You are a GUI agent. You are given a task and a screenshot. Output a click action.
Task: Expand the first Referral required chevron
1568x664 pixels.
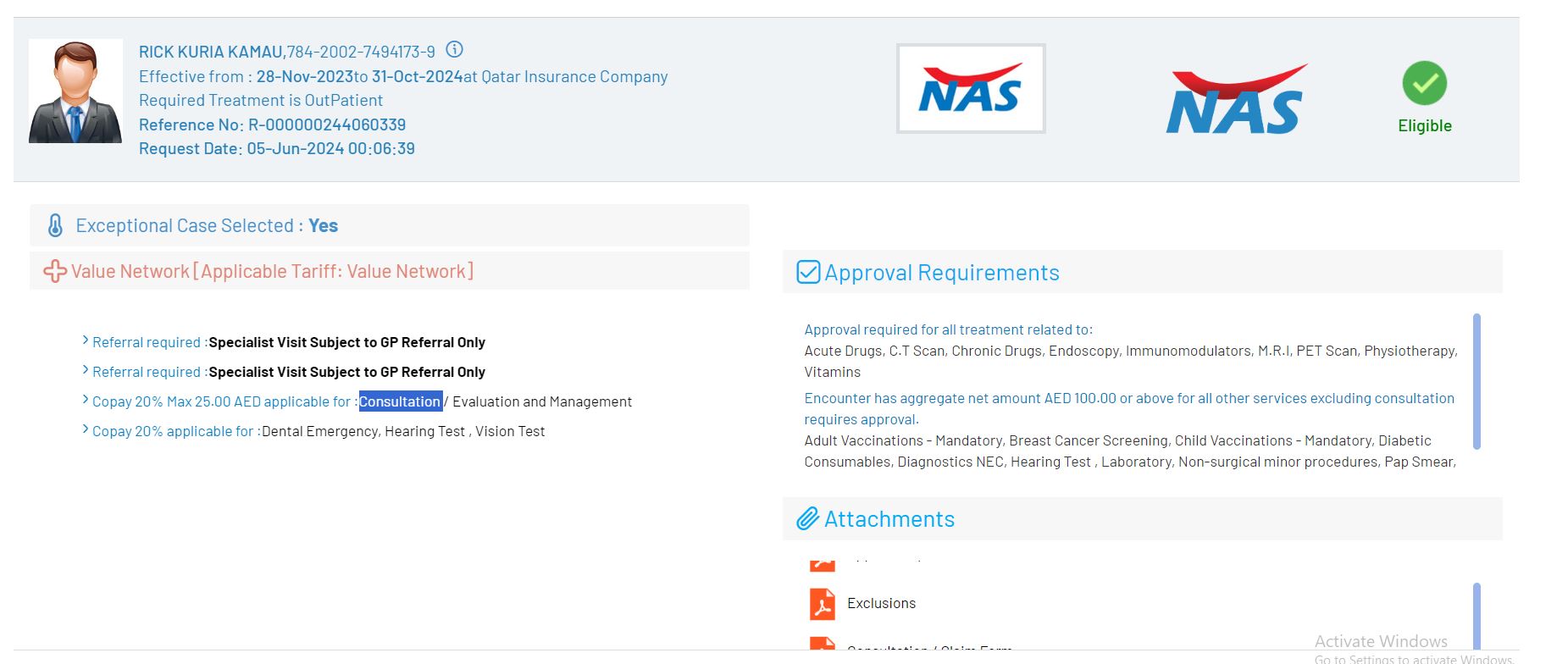coord(86,341)
